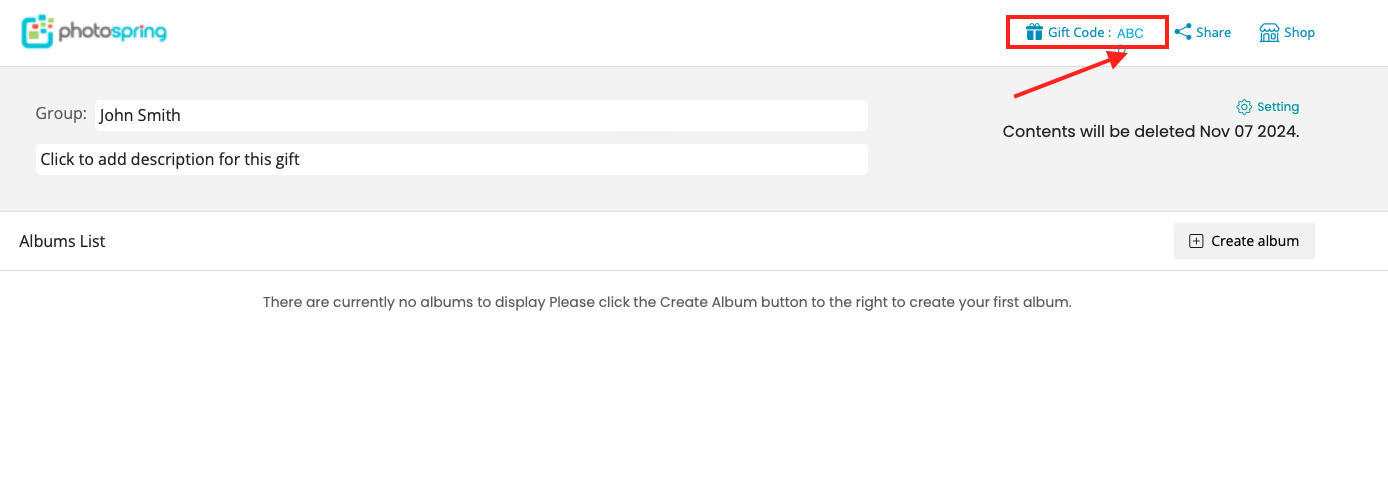Click the Setting gear icon
Screen dimensions: 1388x493
pos(1244,107)
